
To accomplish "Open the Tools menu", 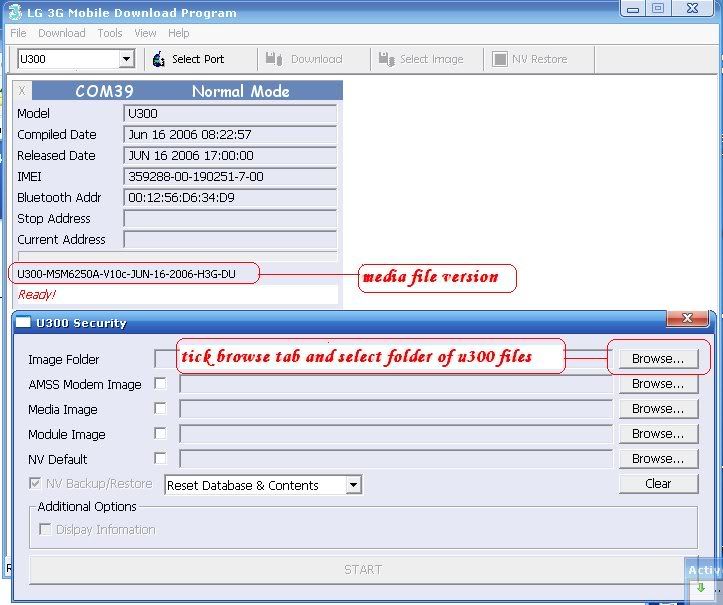I will [x=110, y=33].
